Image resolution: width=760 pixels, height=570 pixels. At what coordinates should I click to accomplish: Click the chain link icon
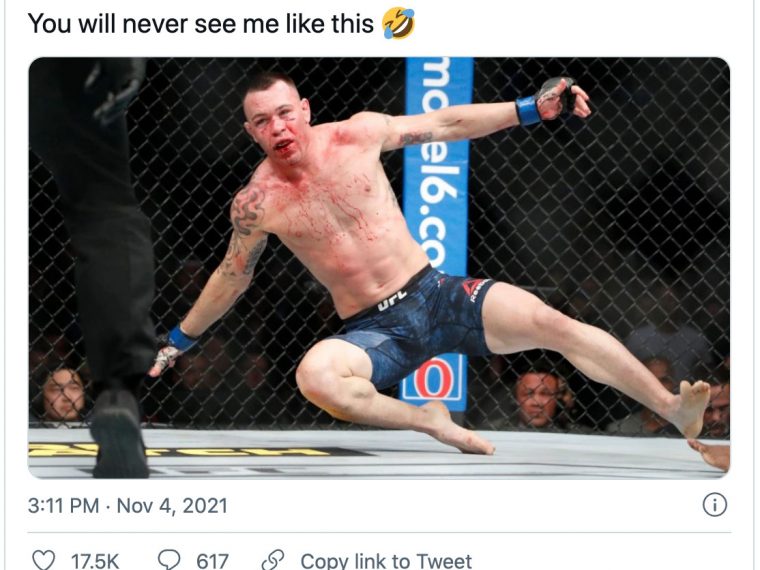(x=273, y=560)
